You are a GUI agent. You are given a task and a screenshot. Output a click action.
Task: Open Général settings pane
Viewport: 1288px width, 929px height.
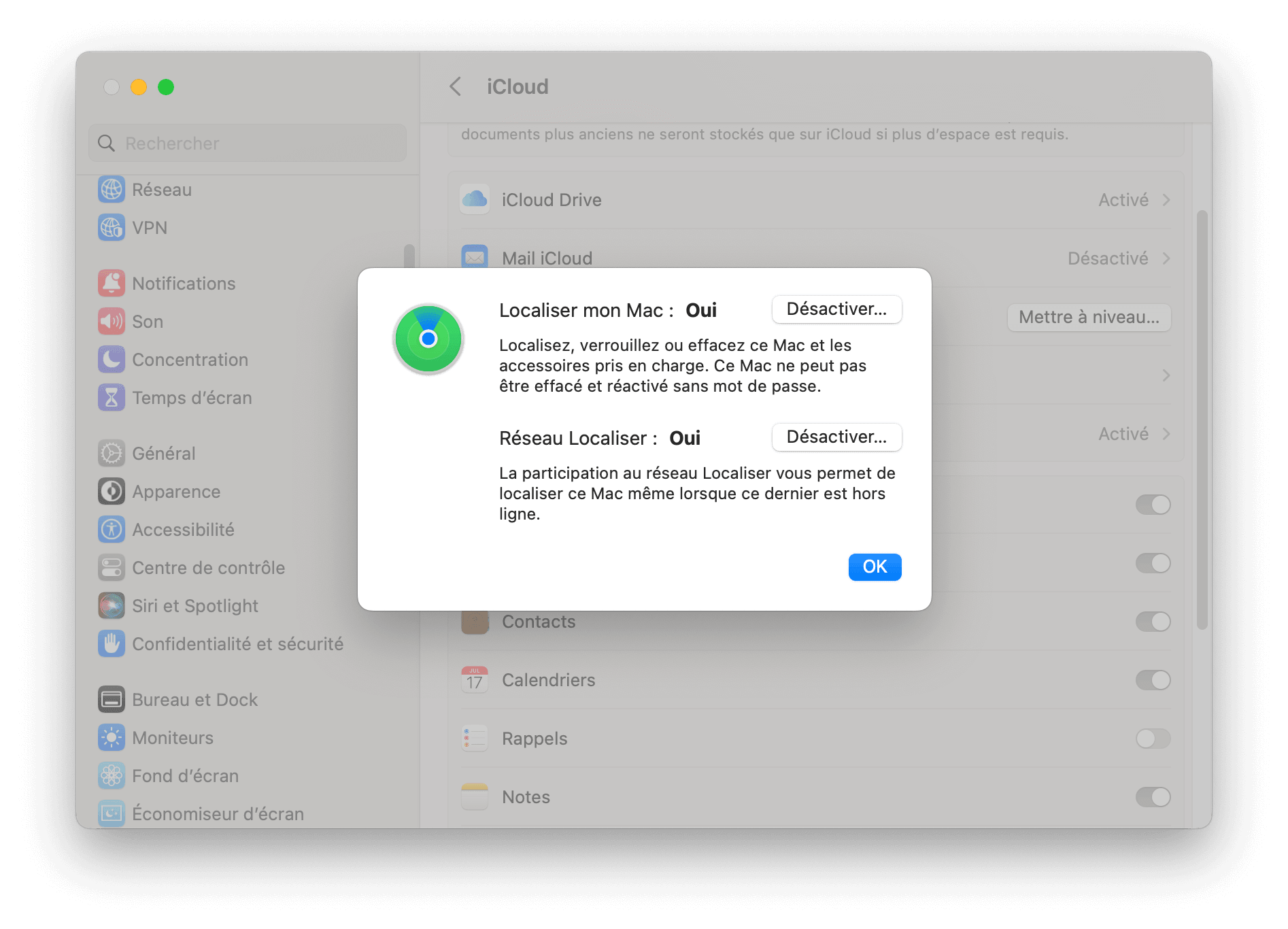point(164,454)
